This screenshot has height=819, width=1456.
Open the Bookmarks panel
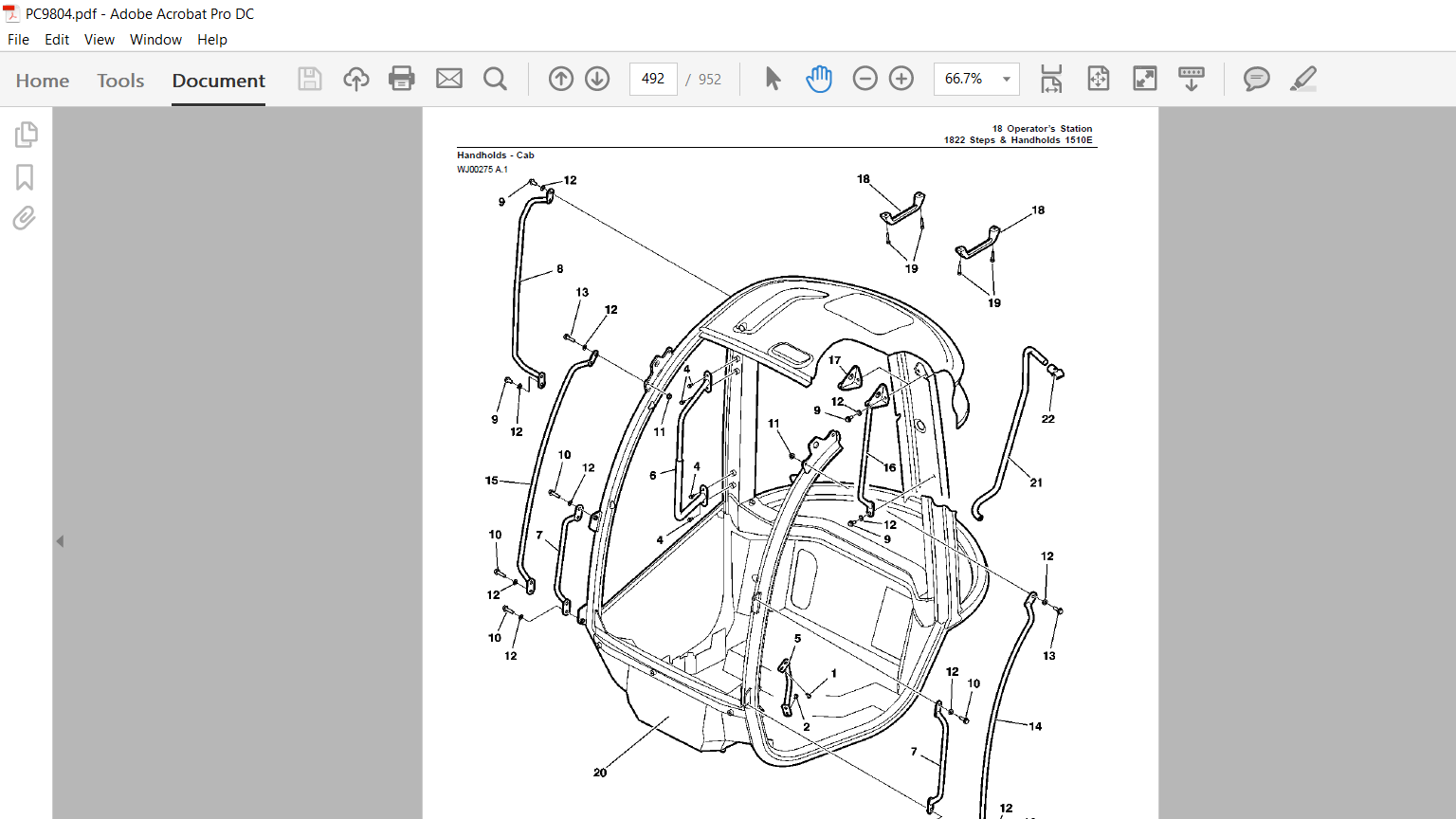pyautogui.click(x=25, y=177)
